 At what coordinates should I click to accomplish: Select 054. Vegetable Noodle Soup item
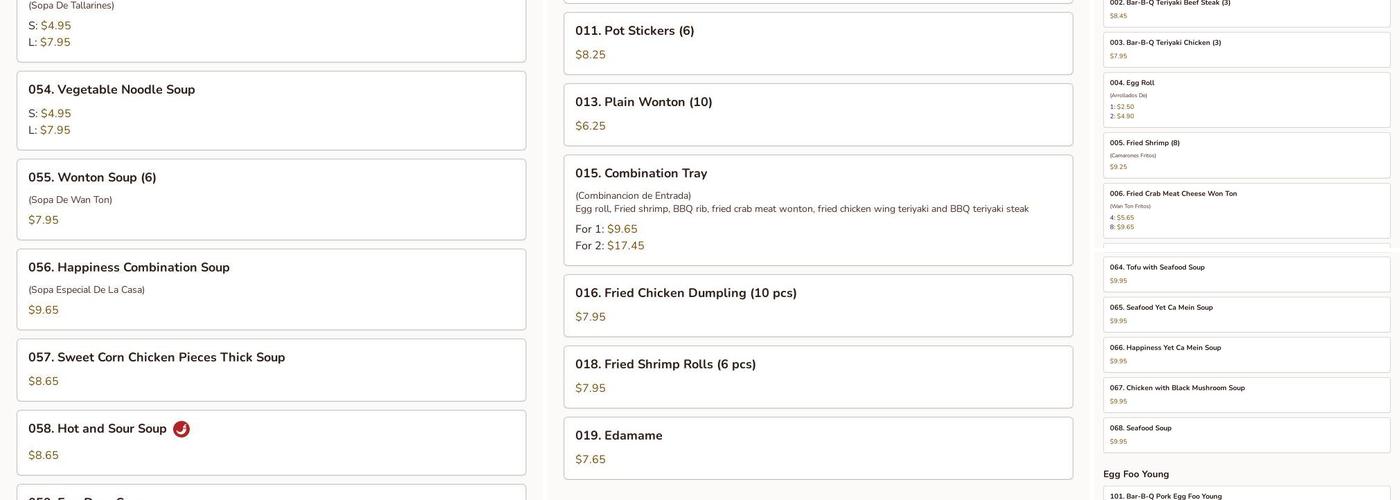(271, 110)
